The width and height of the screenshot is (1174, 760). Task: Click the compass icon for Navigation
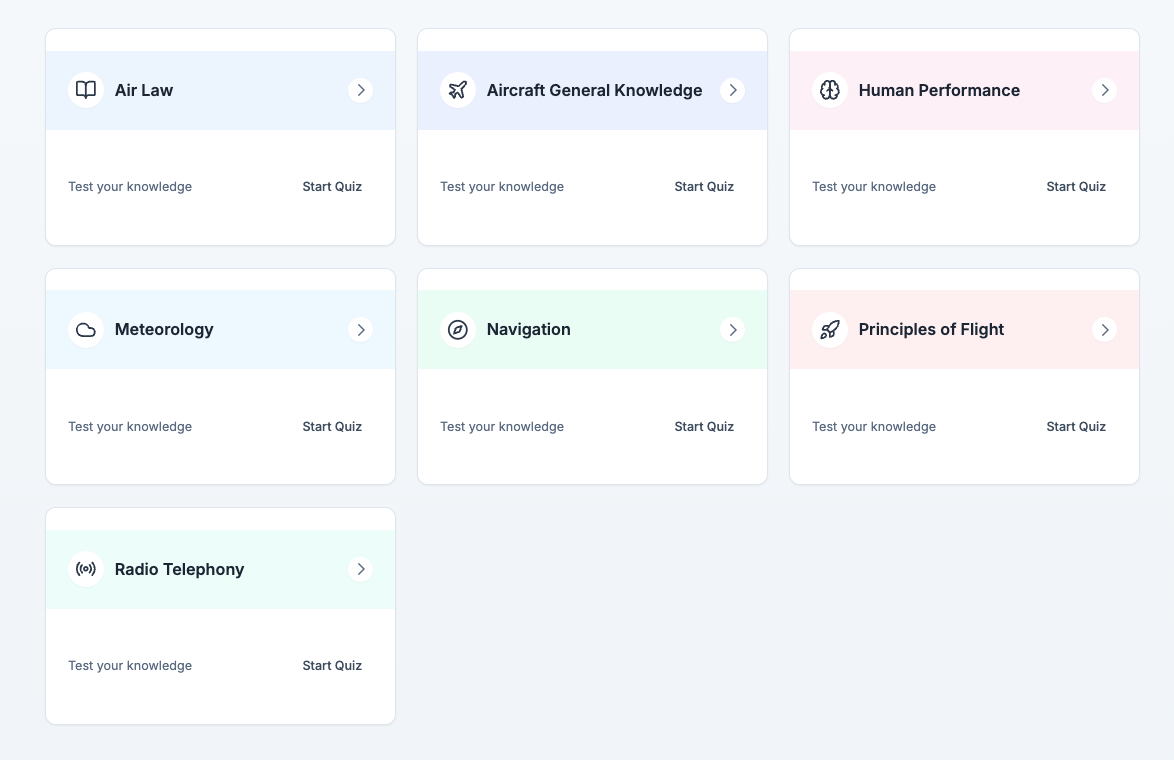point(458,330)
